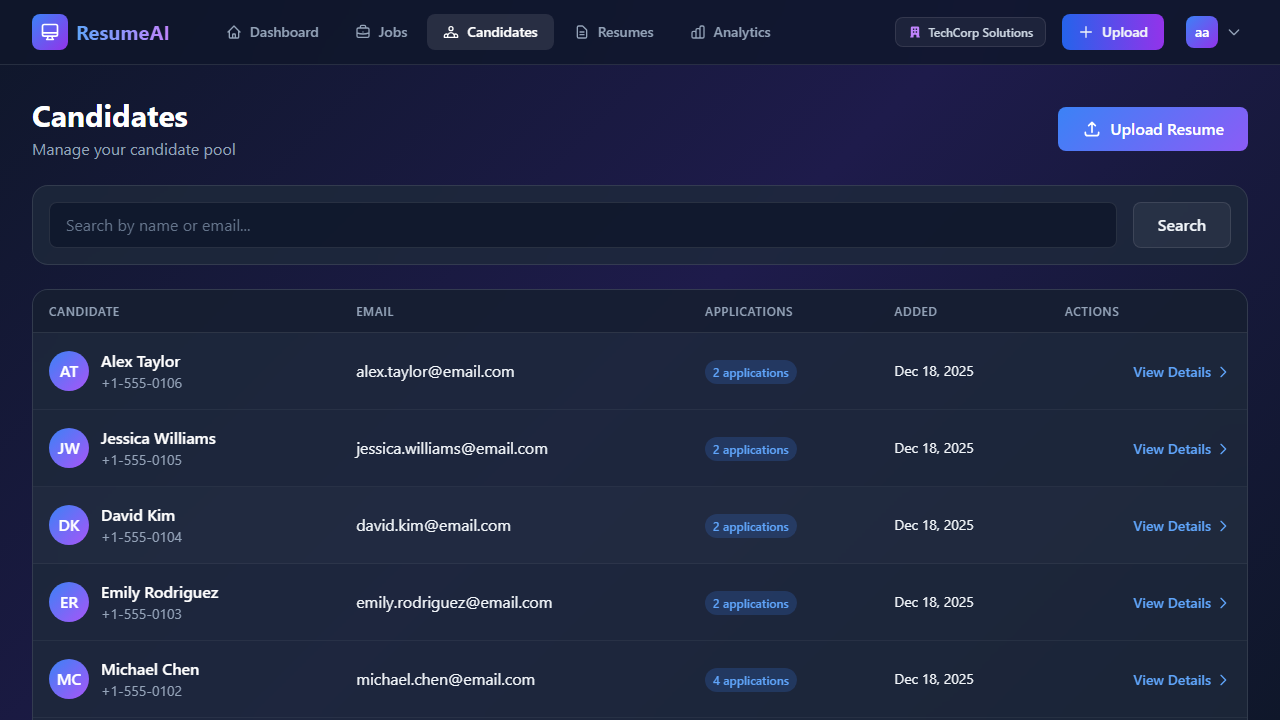Go to the Resumes section
1280x720 pixels.
[613, 32]
